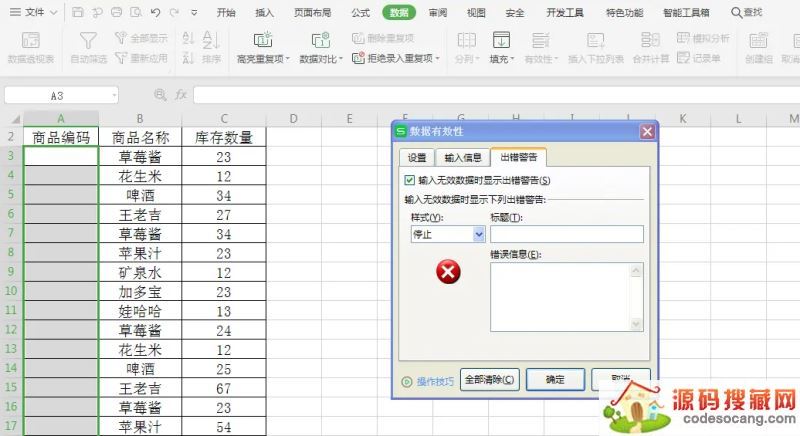
Task: Click the 排序 sort icon
Action: (x=211, y=40)
